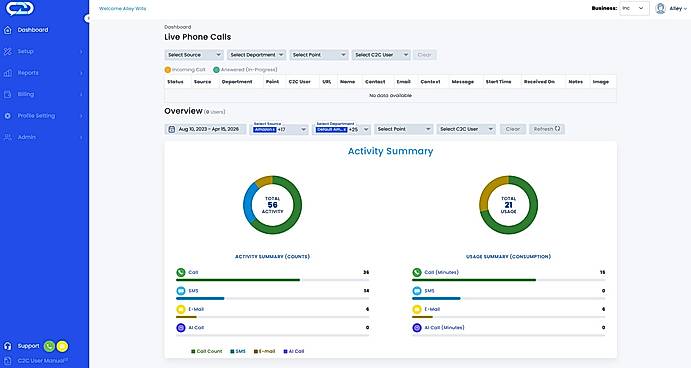Open the Business selector dropdown in header
The height and width of the screenshot is (368, 691).
coord(634,8)
